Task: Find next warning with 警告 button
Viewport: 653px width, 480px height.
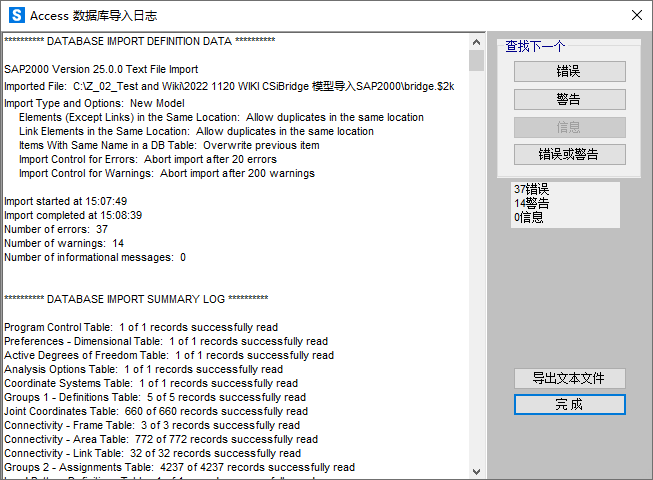Action: click(569, 100)
